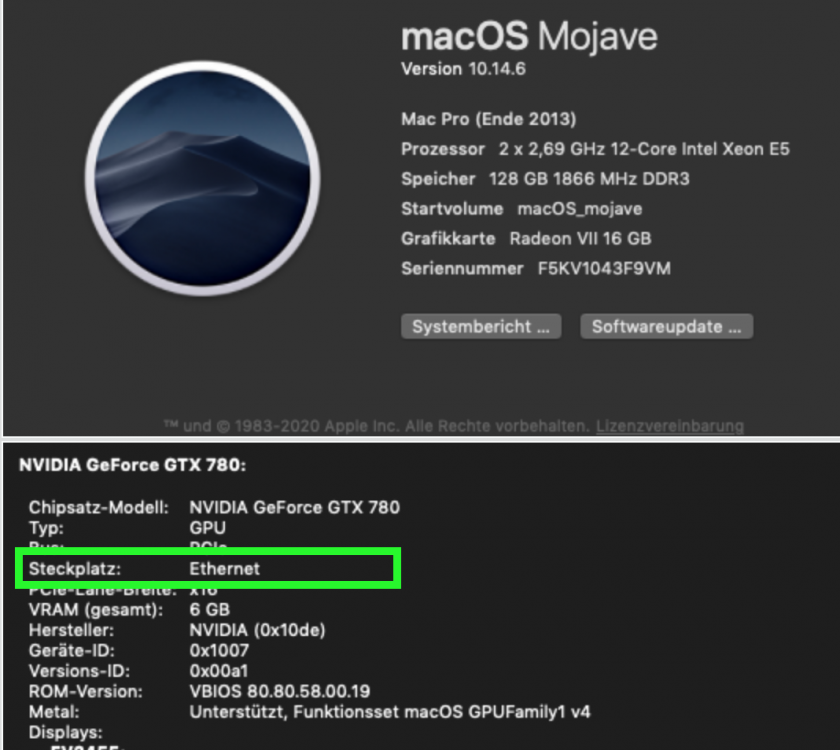Select ROM-Version value VBIOS 80.80.58.00.19
This screenshot has height=750, width=840.
[280, 691]
